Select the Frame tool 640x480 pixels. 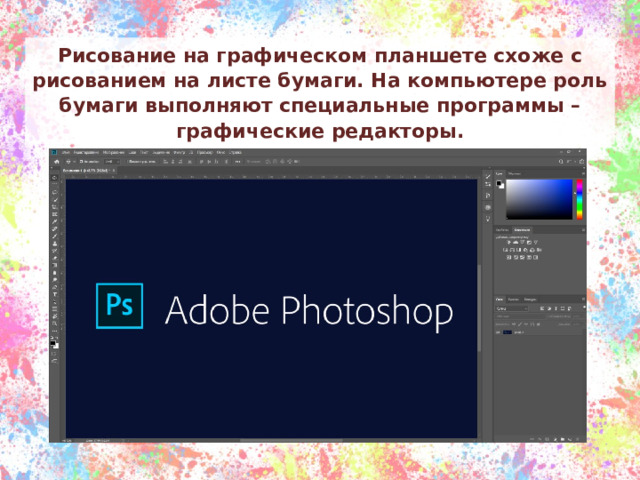coord(54,214)
